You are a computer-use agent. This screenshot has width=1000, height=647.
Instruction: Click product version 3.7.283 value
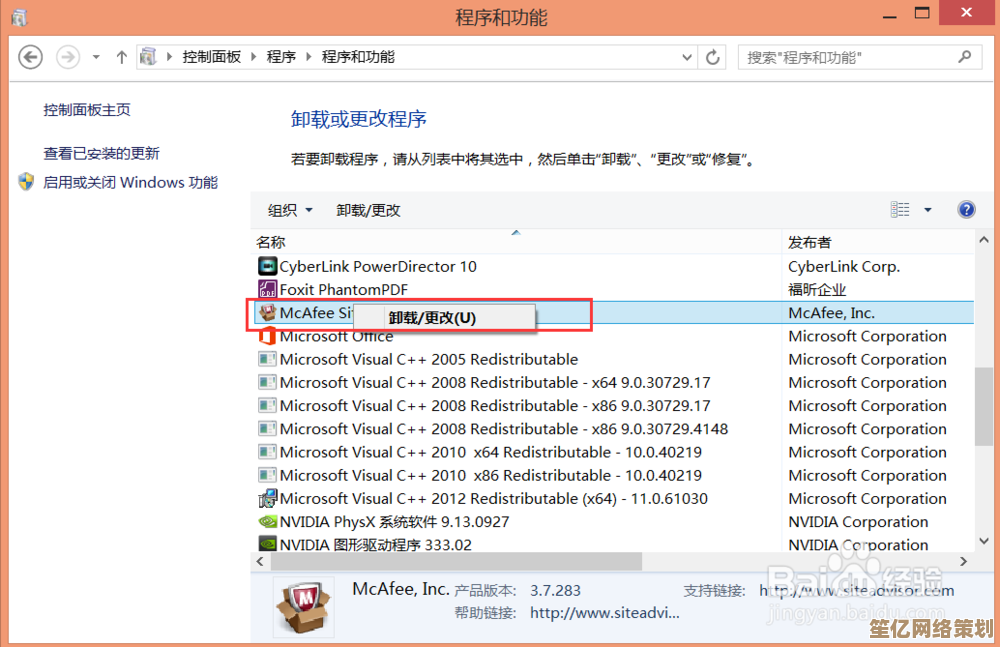pos(555,590)
